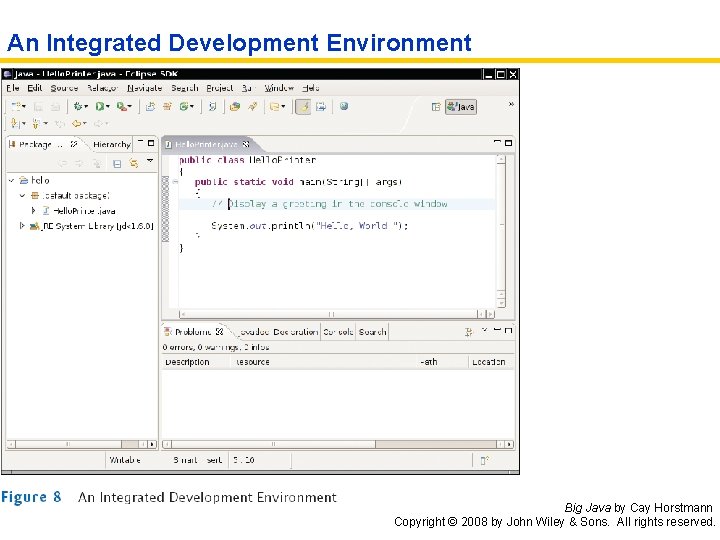The width and height of the screenshot is (720, 540).
Task: Click the Print toolbar icon
Action: click(55, 107)
